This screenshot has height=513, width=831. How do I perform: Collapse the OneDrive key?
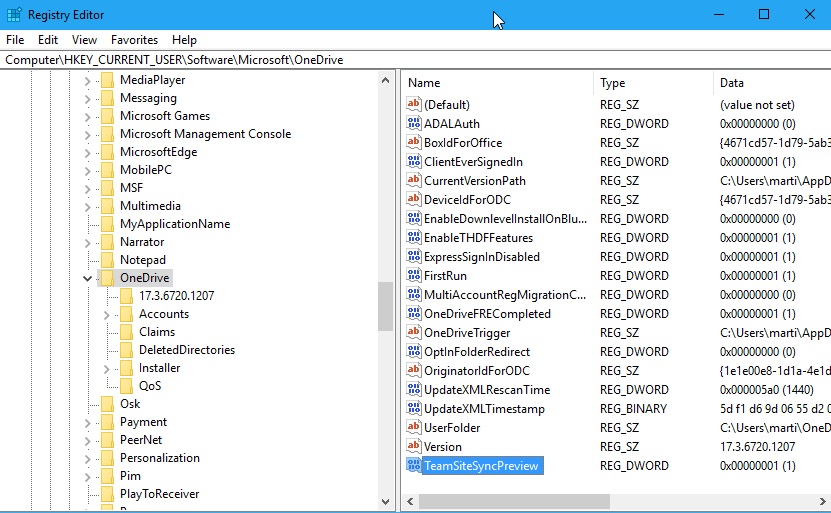(x=87, y=278)
